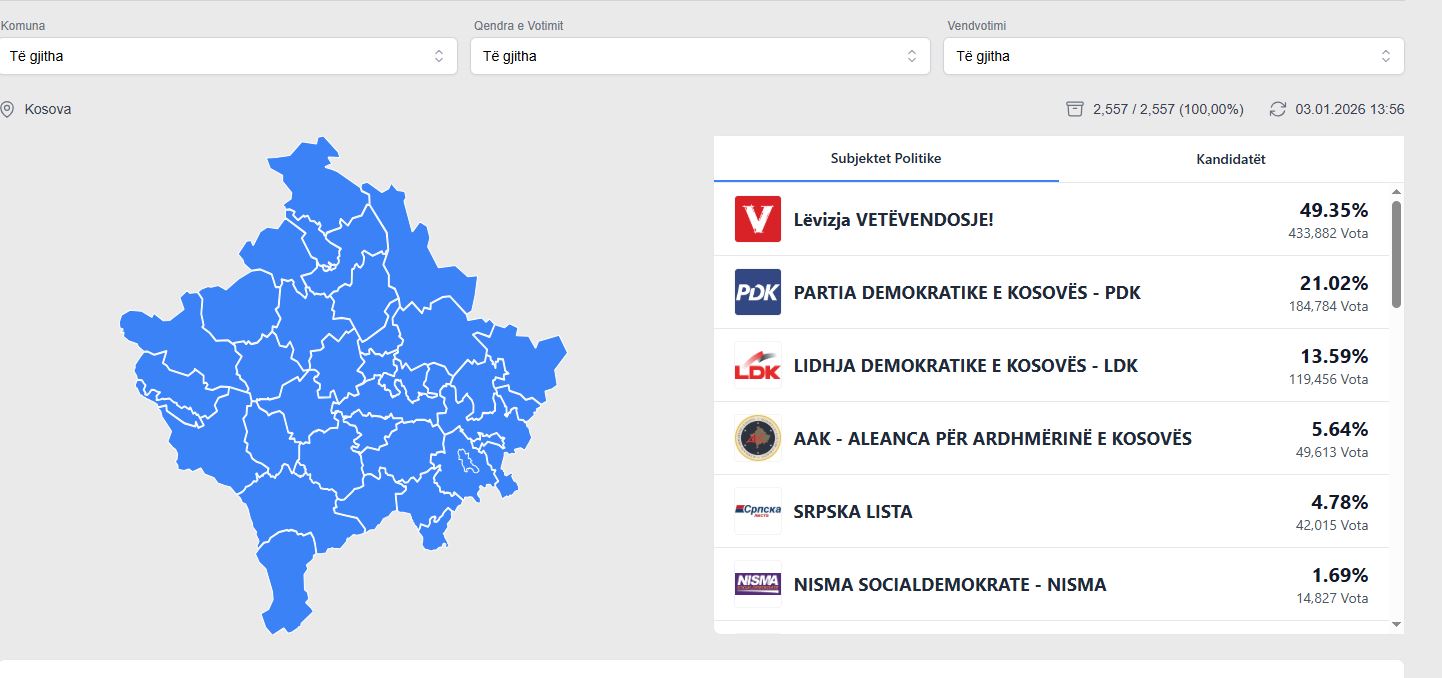The height and width of the screenshot is (678, 1442).
Task: Open the Komuna dropdown
Action: coord(228,56)
